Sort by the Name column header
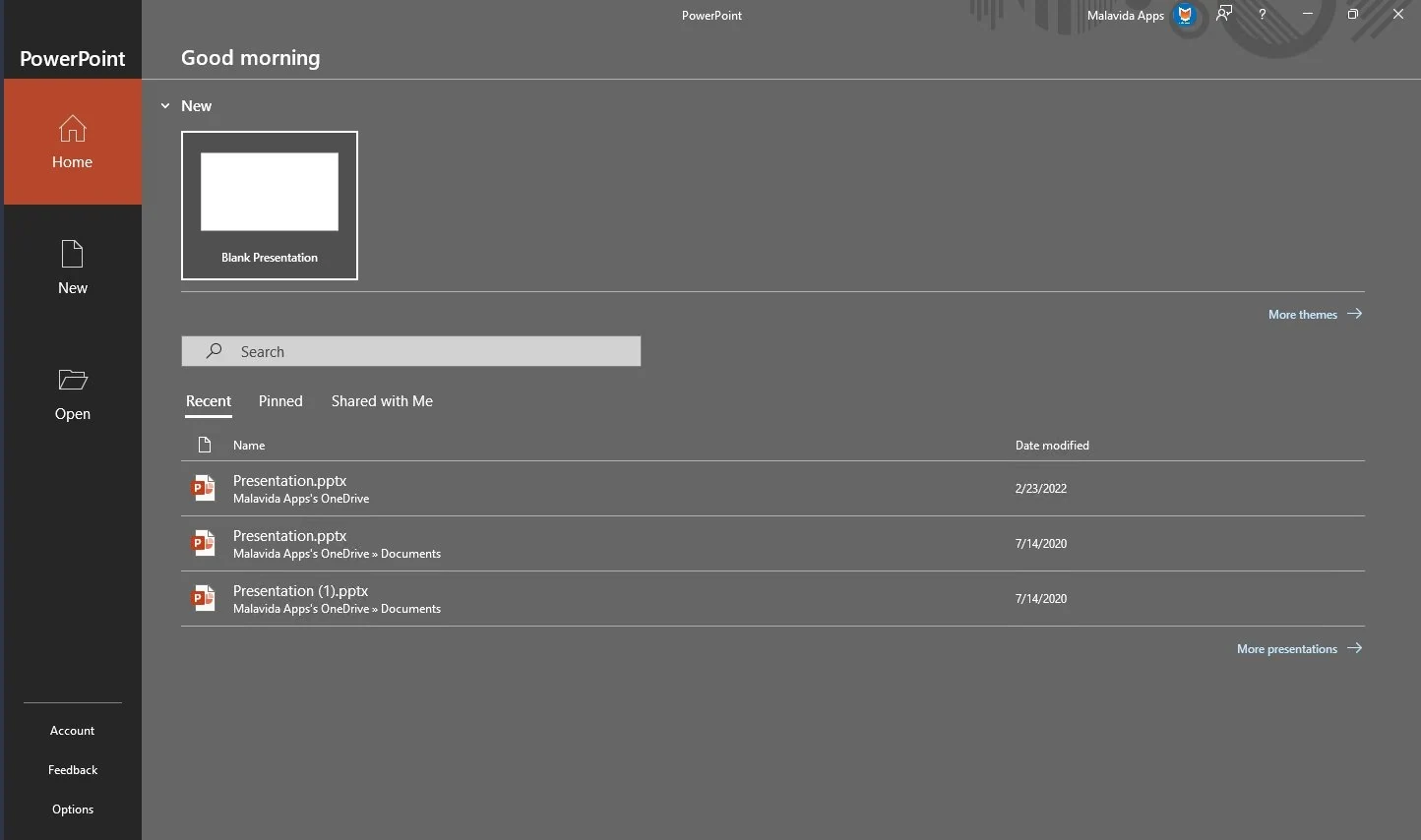This screenshot has height=840, width=1421. (x=249, y=446)
